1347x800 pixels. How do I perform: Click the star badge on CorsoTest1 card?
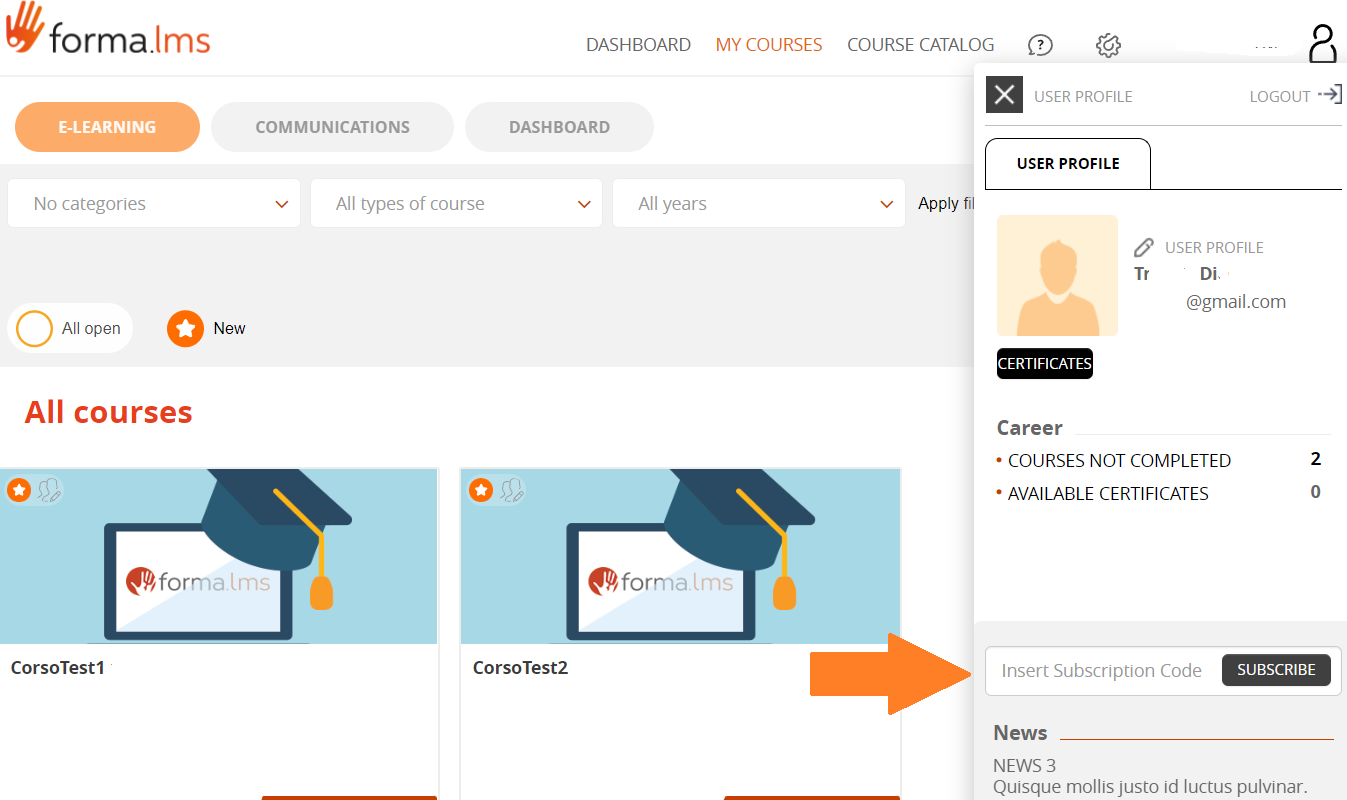19,490
